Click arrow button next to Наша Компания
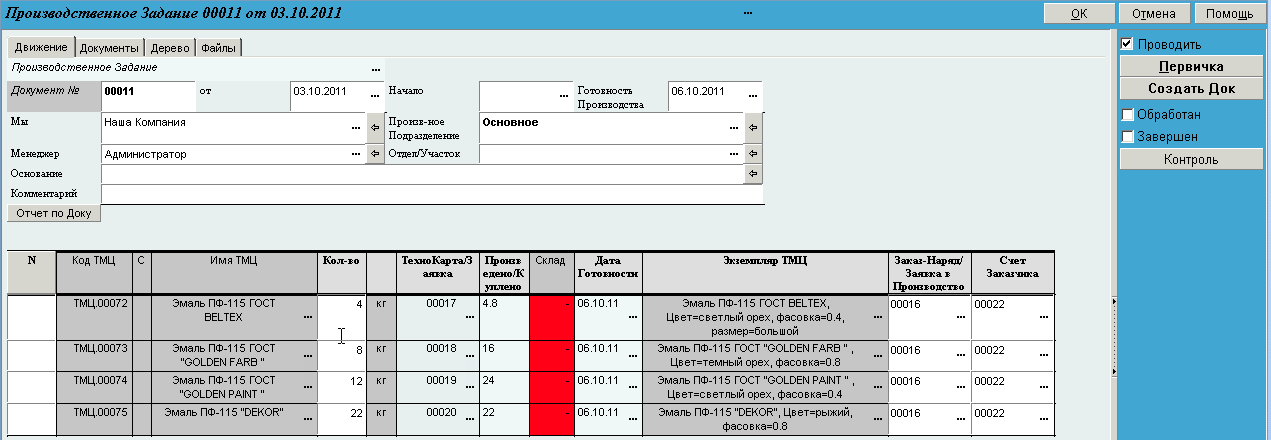1271x440 pixels. point(374,128)
